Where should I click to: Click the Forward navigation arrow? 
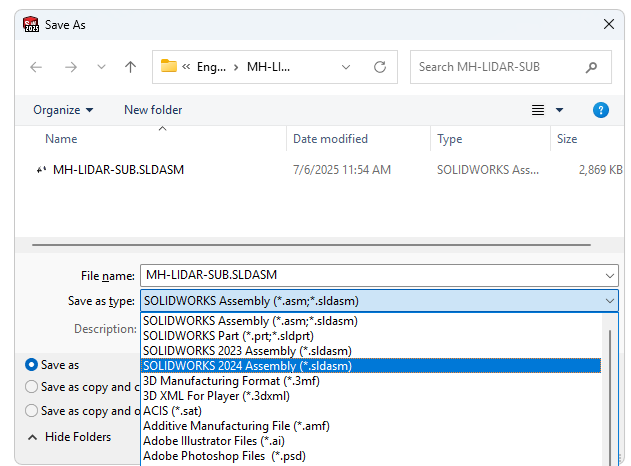(x=70, y=67)
